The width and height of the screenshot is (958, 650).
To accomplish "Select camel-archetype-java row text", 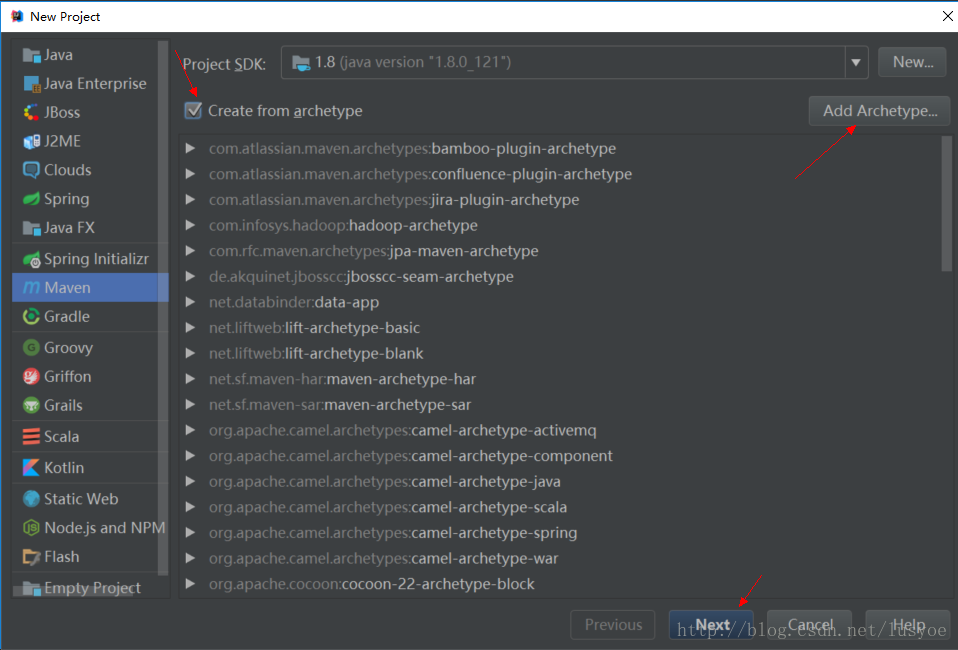I will coord(385,481).
